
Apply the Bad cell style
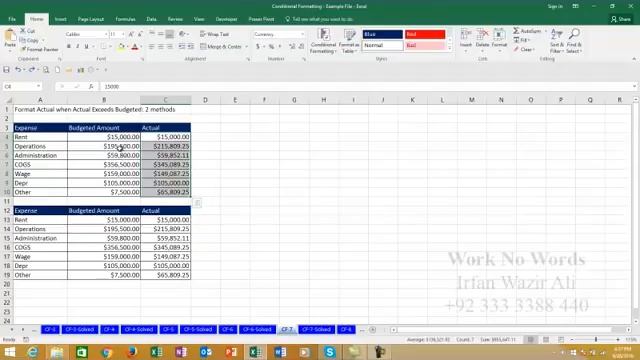[x=425, y=45]
